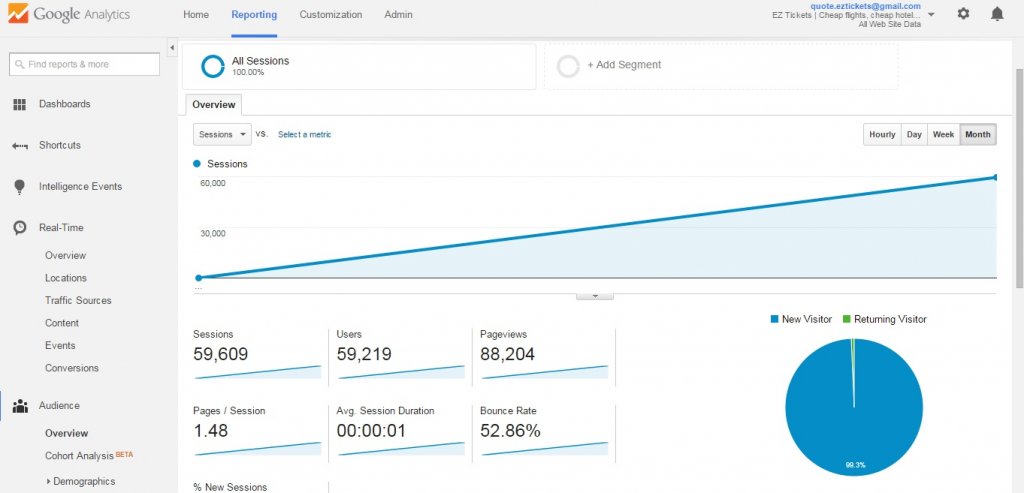Viewport: 1024px width, 493px height.
Task: Click the Audience people icon
Action: coord(19,406)
